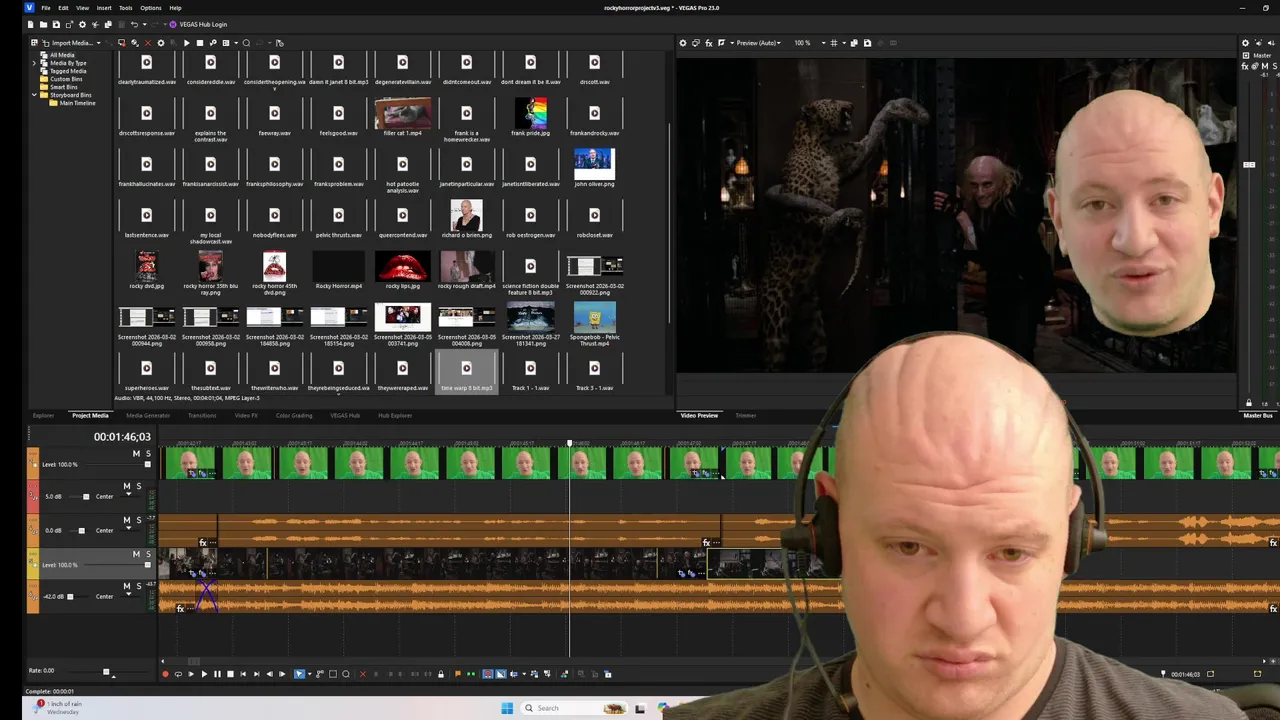1280x720 pixels.
Task: Save the project with the disk icon
Action: tap(56, 24)
